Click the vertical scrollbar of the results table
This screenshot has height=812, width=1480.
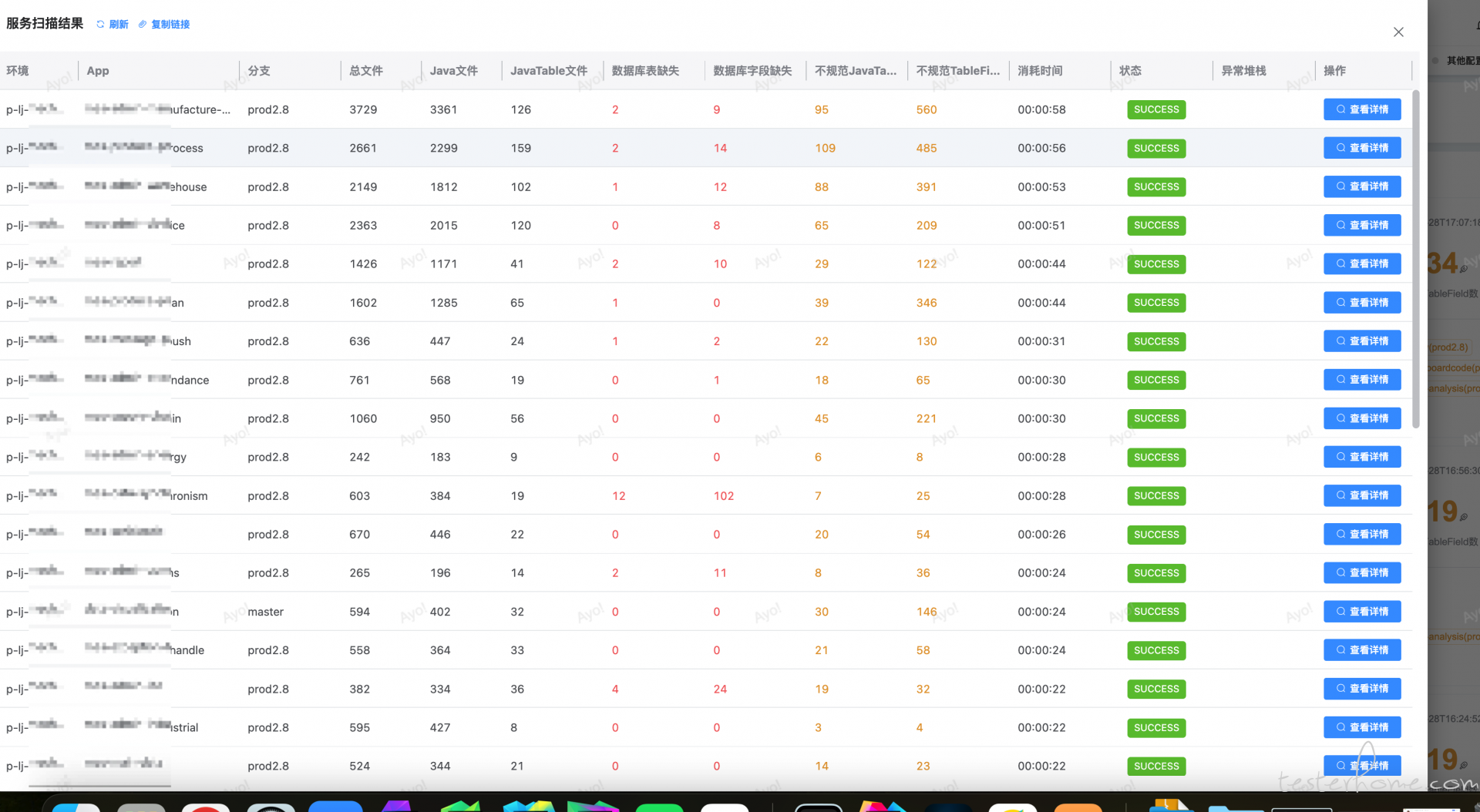(x=1415, y=259)
